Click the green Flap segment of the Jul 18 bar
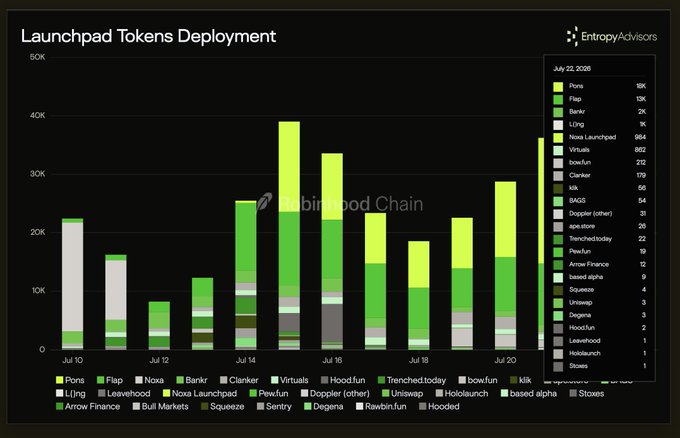 tap(419, 308)
